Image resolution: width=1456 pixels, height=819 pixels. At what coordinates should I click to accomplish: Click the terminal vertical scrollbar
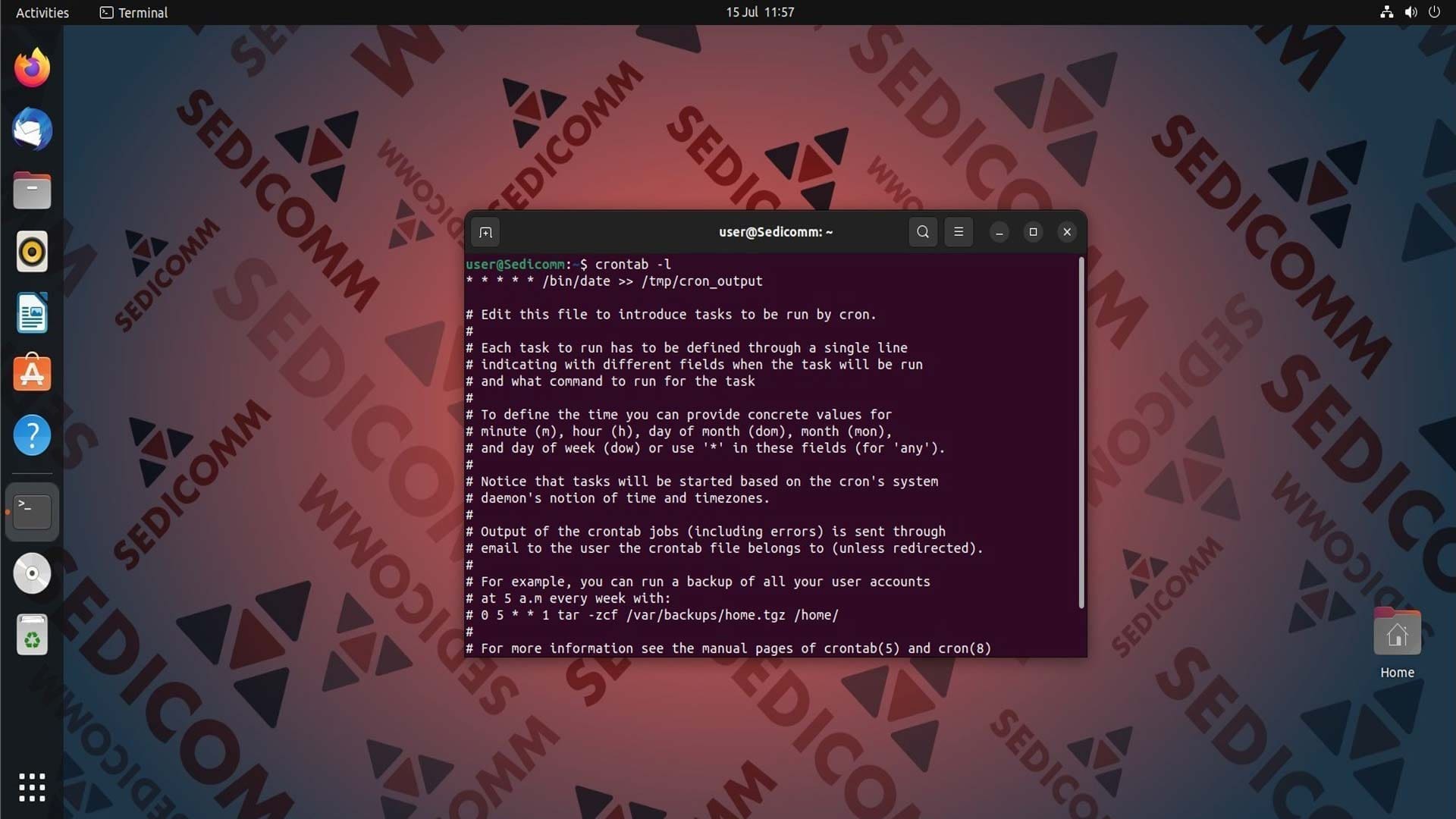click(1081, 432)
